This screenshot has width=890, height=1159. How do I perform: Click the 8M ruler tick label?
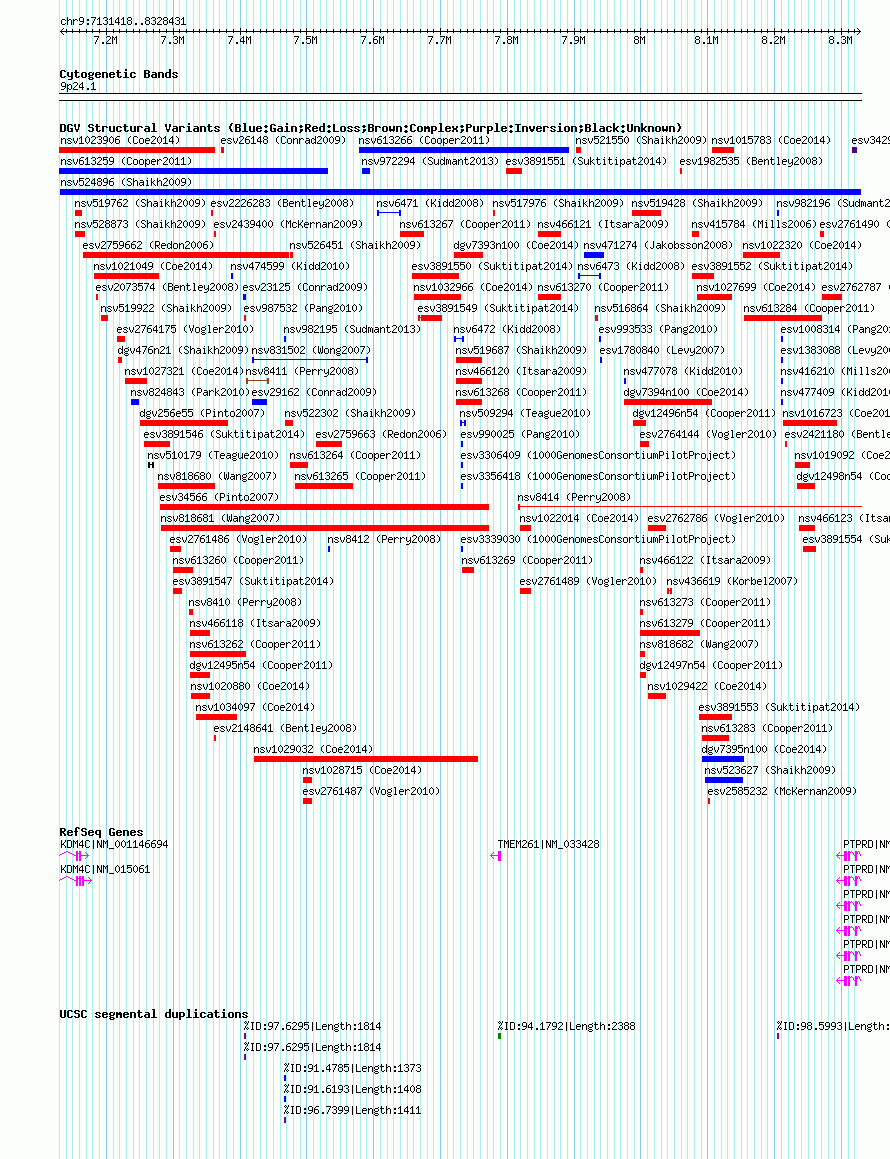point(639,40)
